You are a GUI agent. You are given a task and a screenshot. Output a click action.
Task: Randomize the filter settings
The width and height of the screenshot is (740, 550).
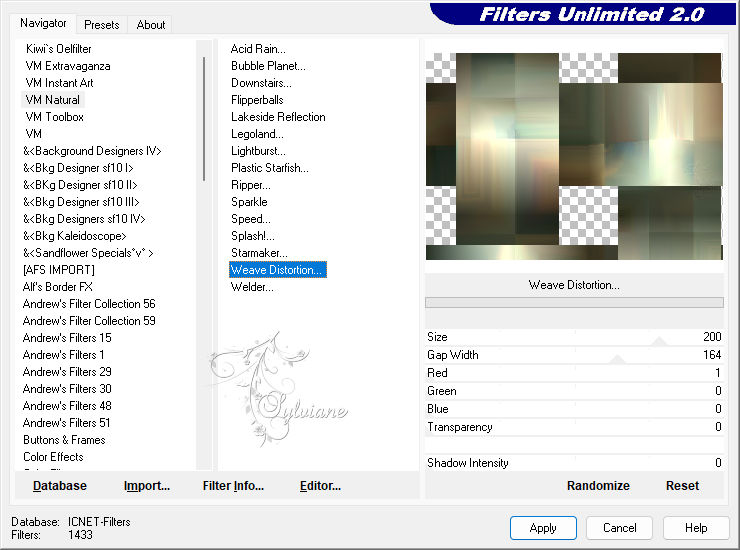click(598, 486)
